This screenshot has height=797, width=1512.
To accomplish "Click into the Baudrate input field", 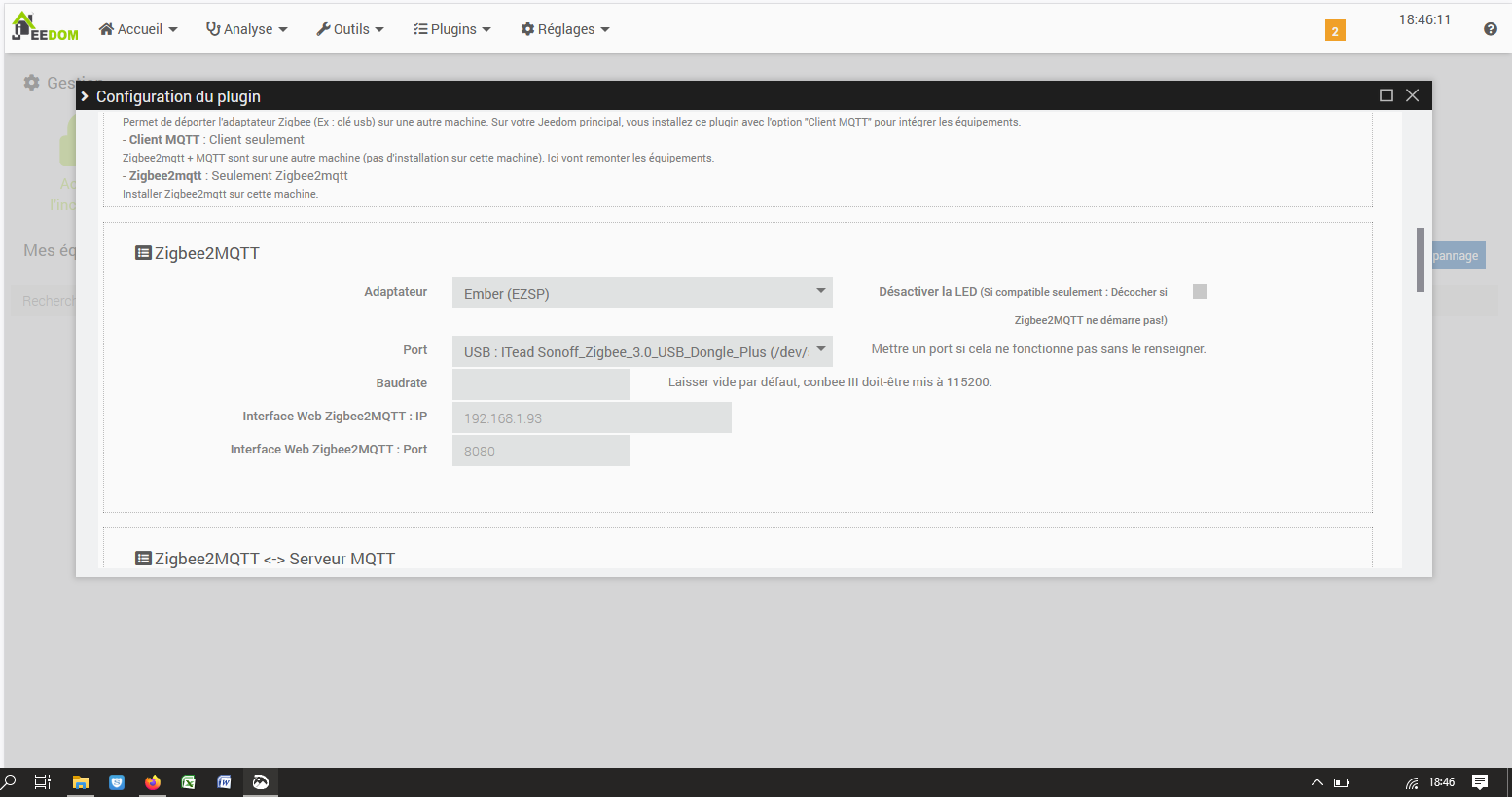I will click(541, 384).
